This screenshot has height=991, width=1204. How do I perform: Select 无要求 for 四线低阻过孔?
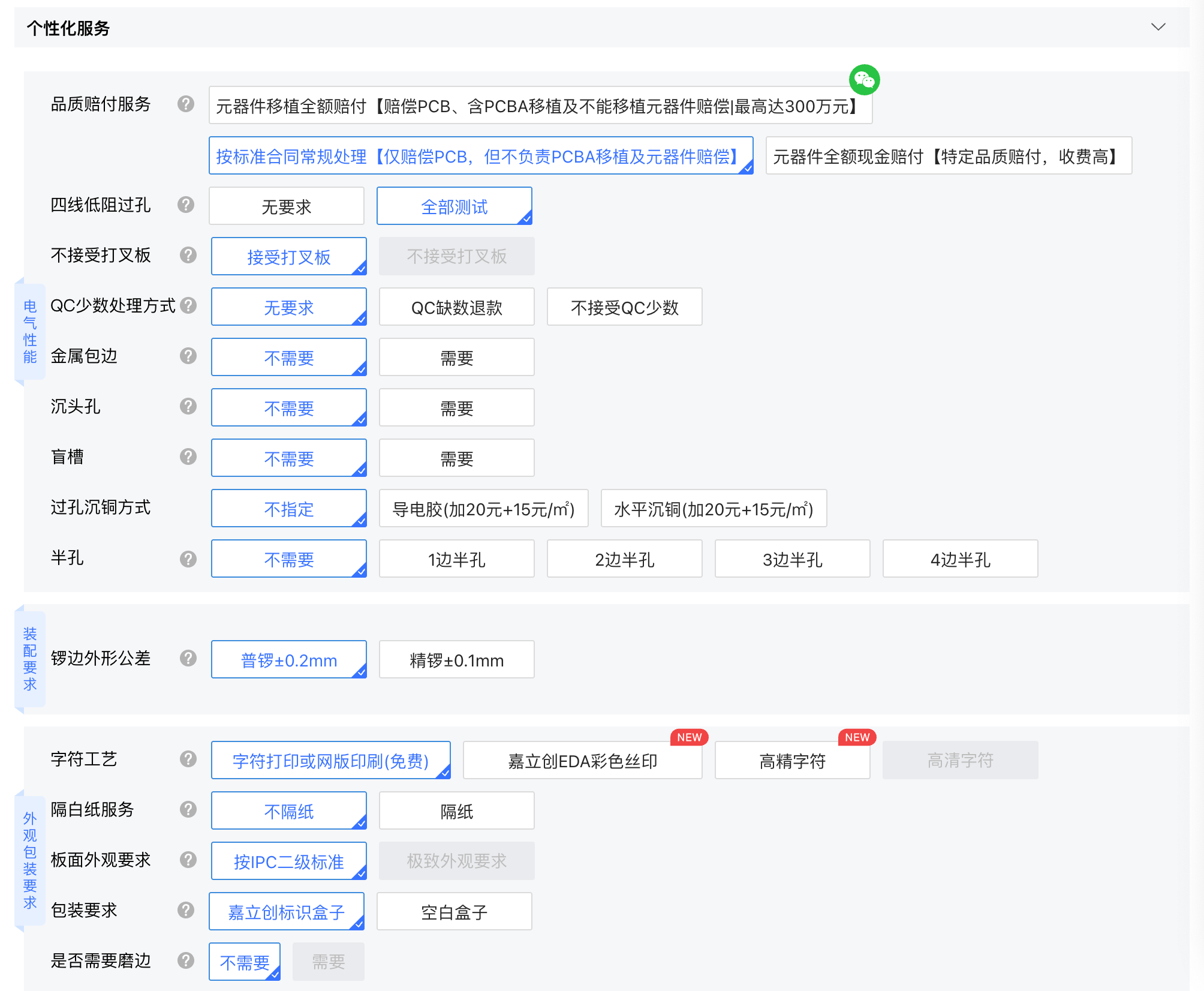point(287,206)
